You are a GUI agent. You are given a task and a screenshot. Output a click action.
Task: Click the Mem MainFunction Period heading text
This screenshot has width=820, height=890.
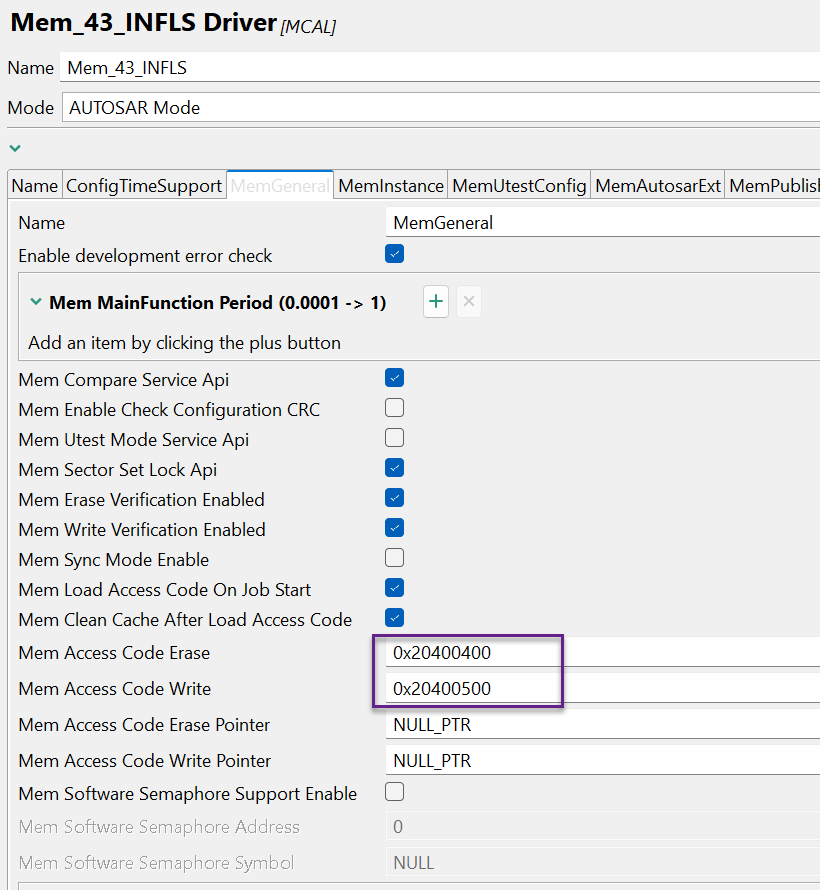217,303
